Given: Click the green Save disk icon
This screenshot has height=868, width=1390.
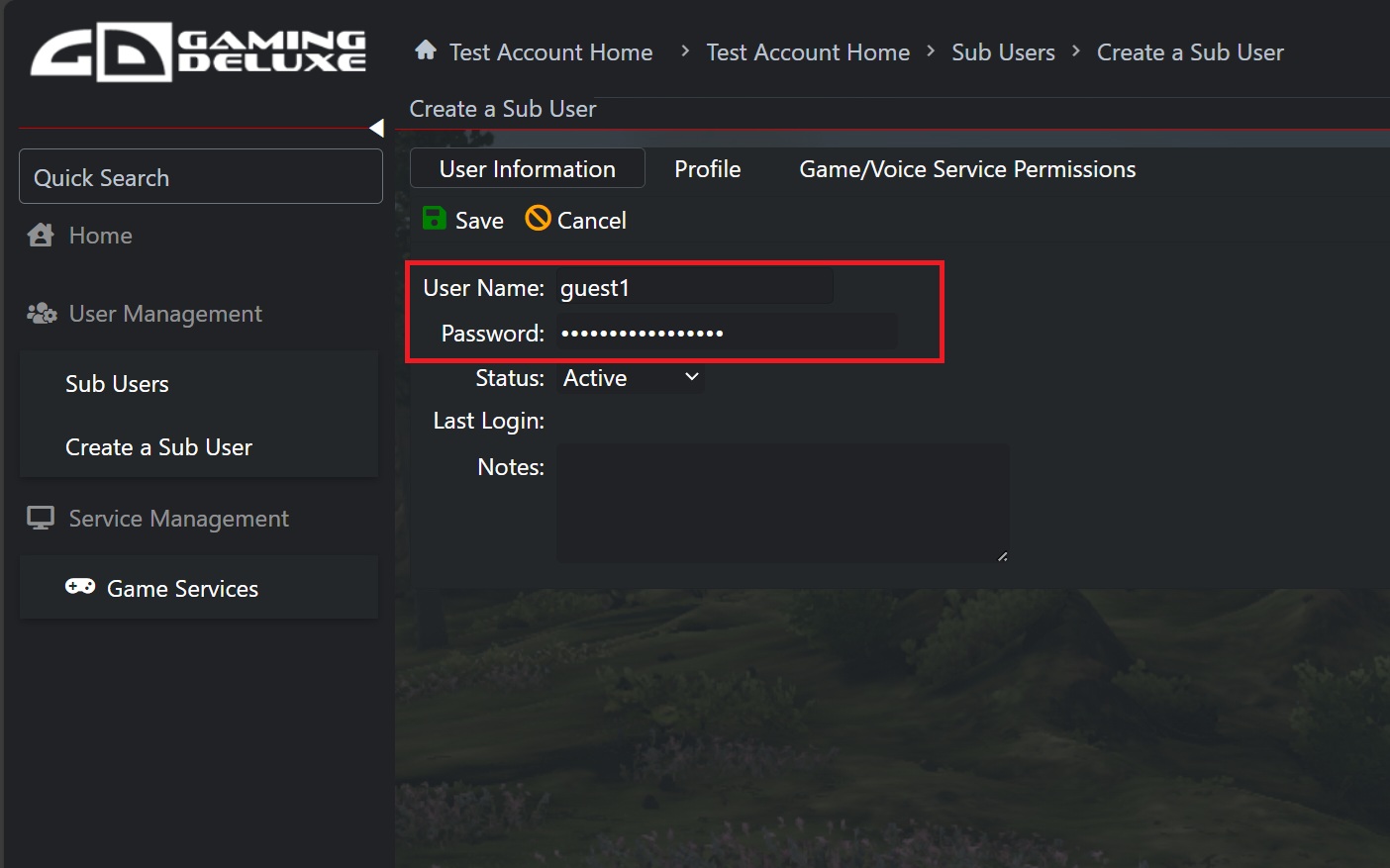Looking at the screenshot, I should pyautogui.click(x=434, y=219).
